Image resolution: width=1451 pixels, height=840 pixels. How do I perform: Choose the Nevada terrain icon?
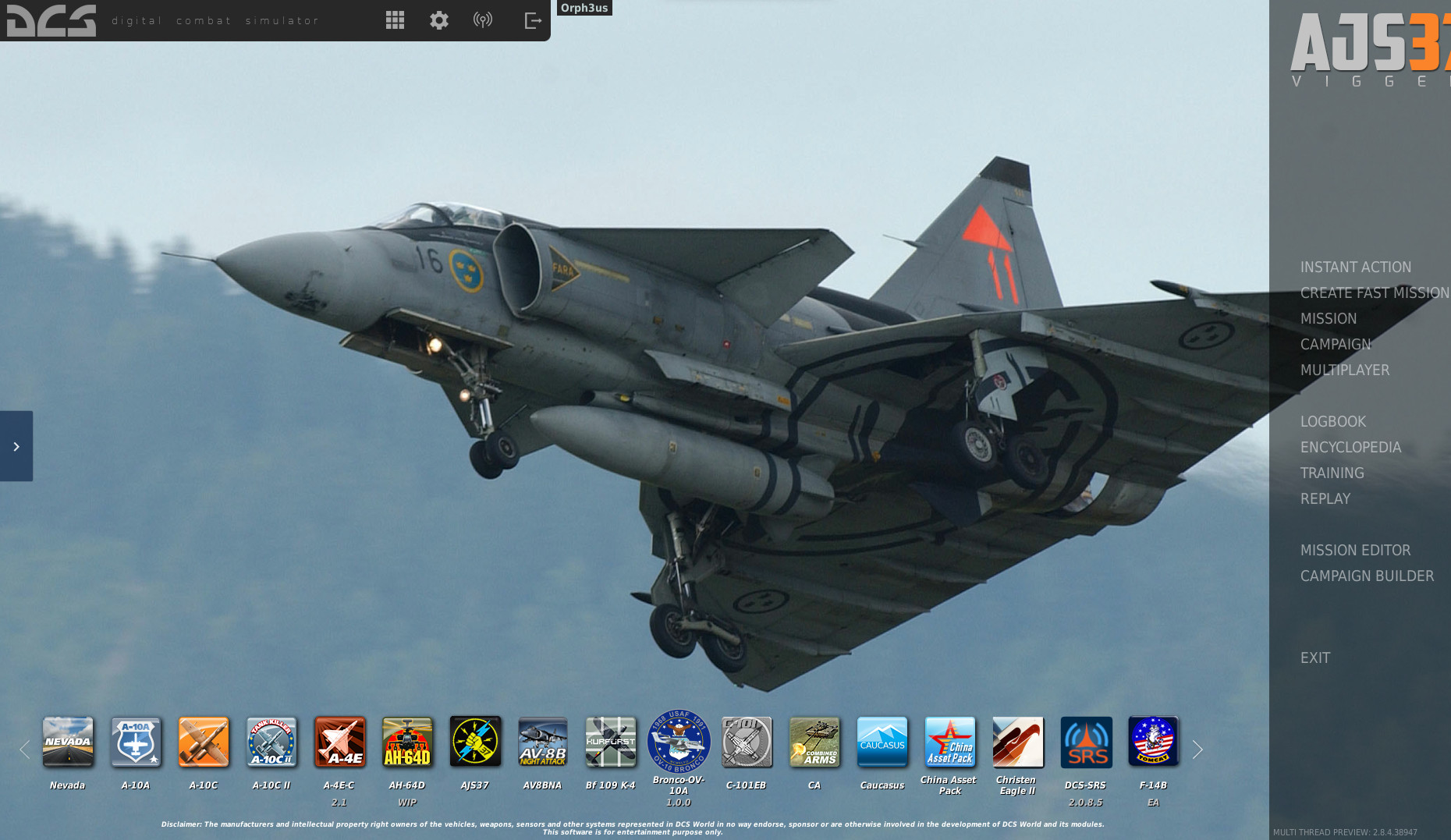tap(68, 742)
